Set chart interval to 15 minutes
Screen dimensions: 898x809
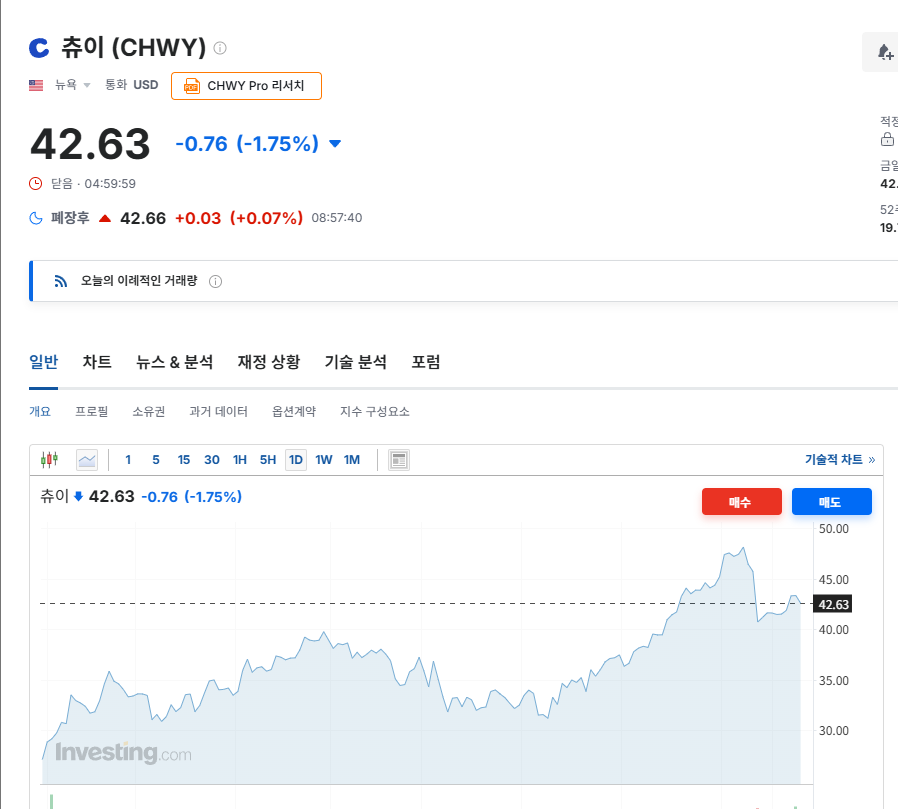click(184, 460)
